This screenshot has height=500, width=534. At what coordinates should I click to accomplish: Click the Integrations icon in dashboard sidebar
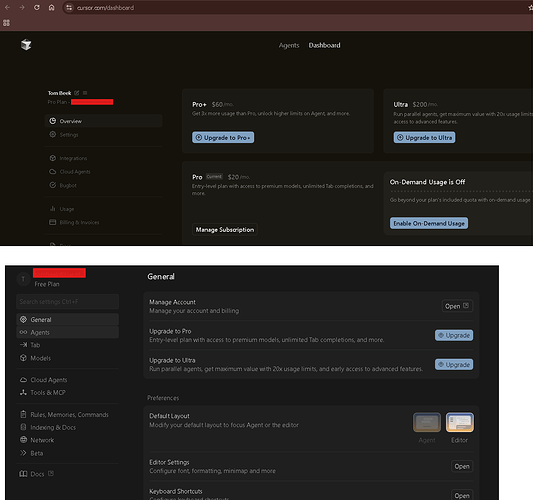pos(52,158)
